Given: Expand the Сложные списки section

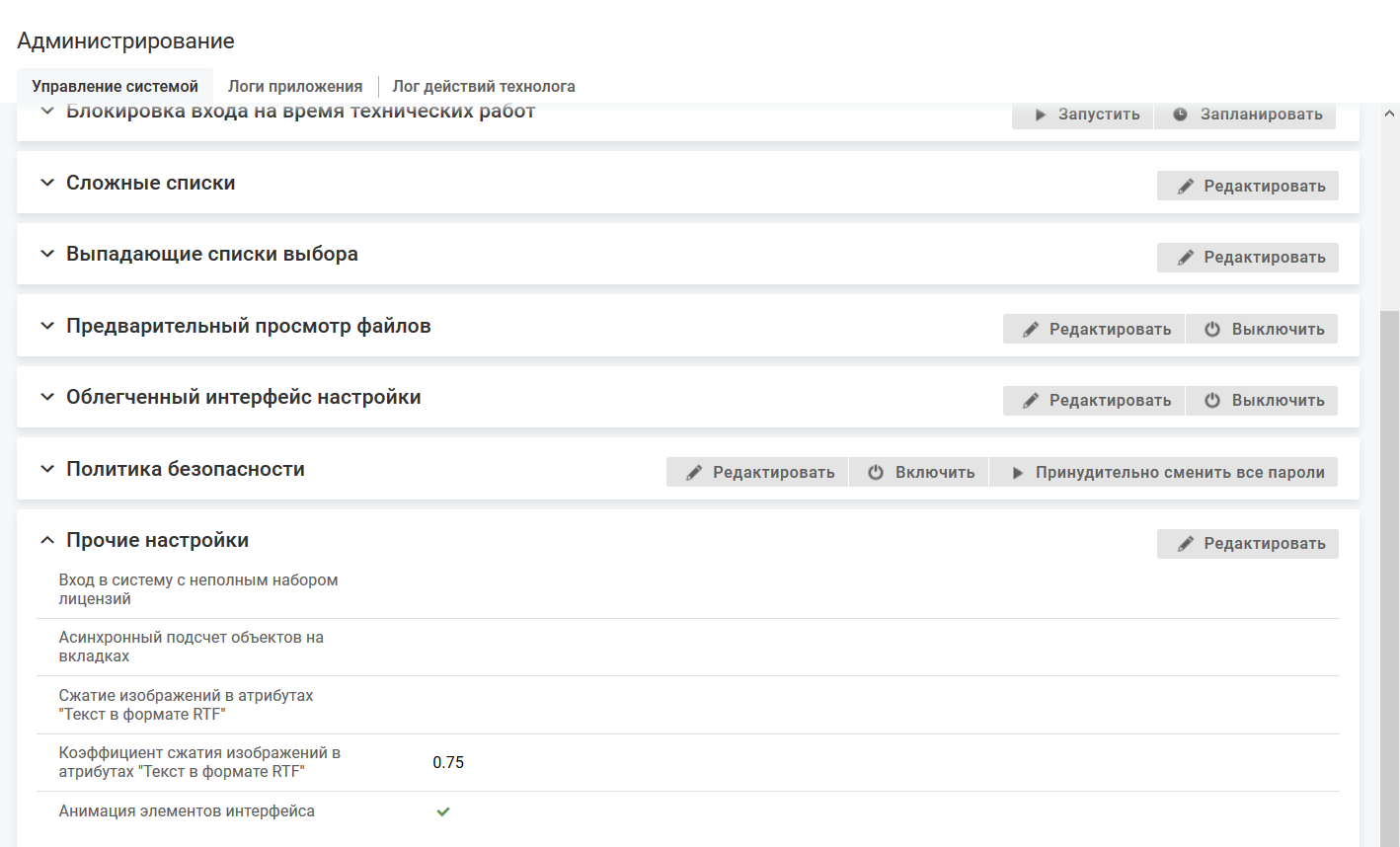Looking at the screenshot, I should coord(46,183).
